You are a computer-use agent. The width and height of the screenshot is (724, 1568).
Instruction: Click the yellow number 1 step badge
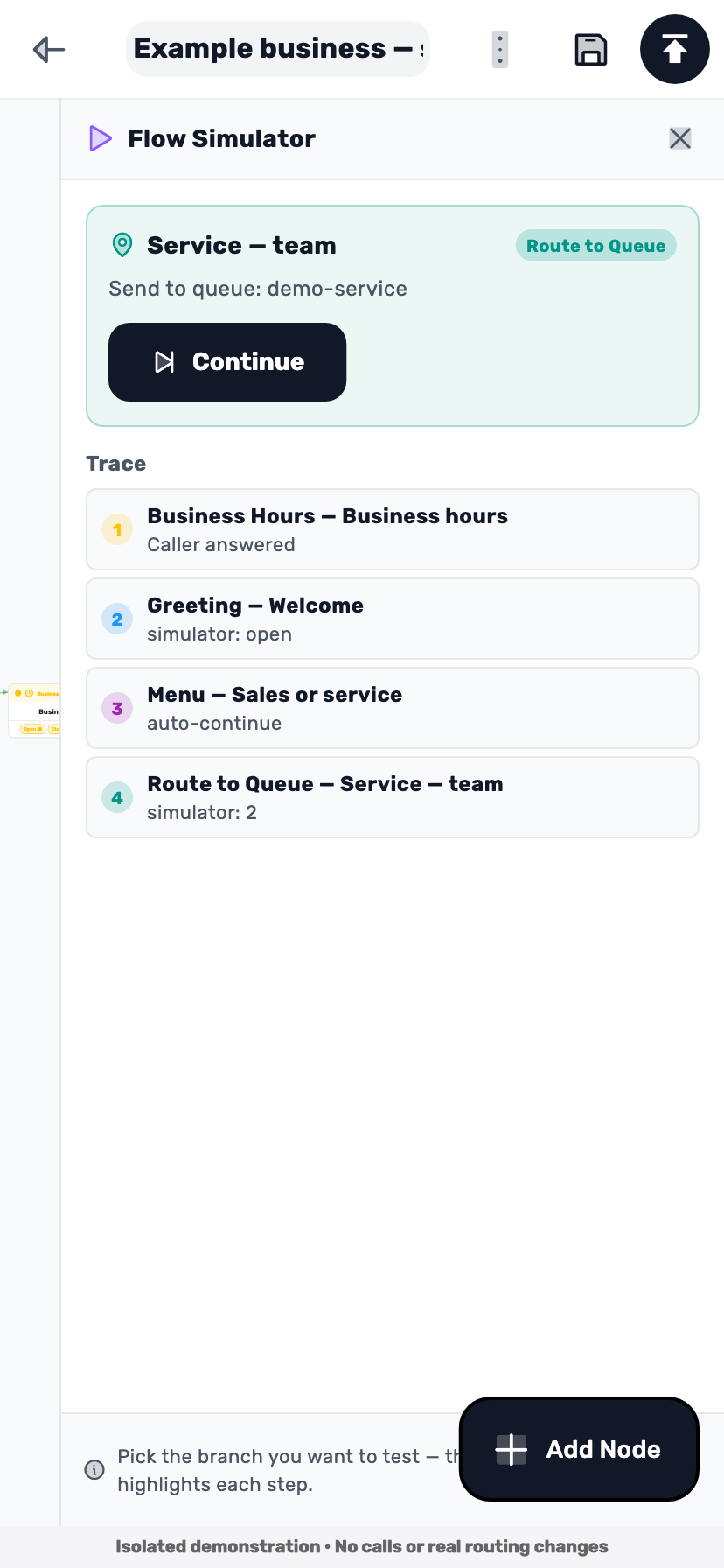[x=117, y=530]
